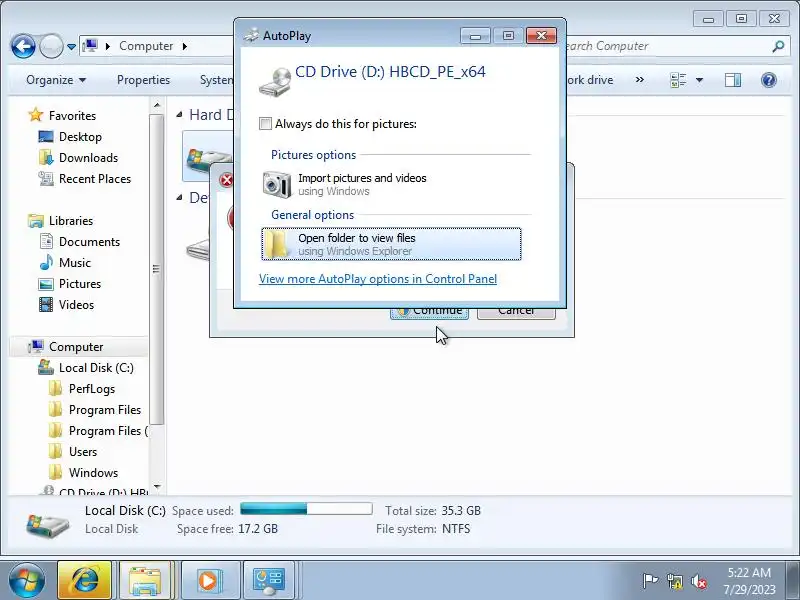Image resolution: width=800 pixels, height=600 pixels.
Task: Click Change your view icon
Action: (x=678, y=80)
